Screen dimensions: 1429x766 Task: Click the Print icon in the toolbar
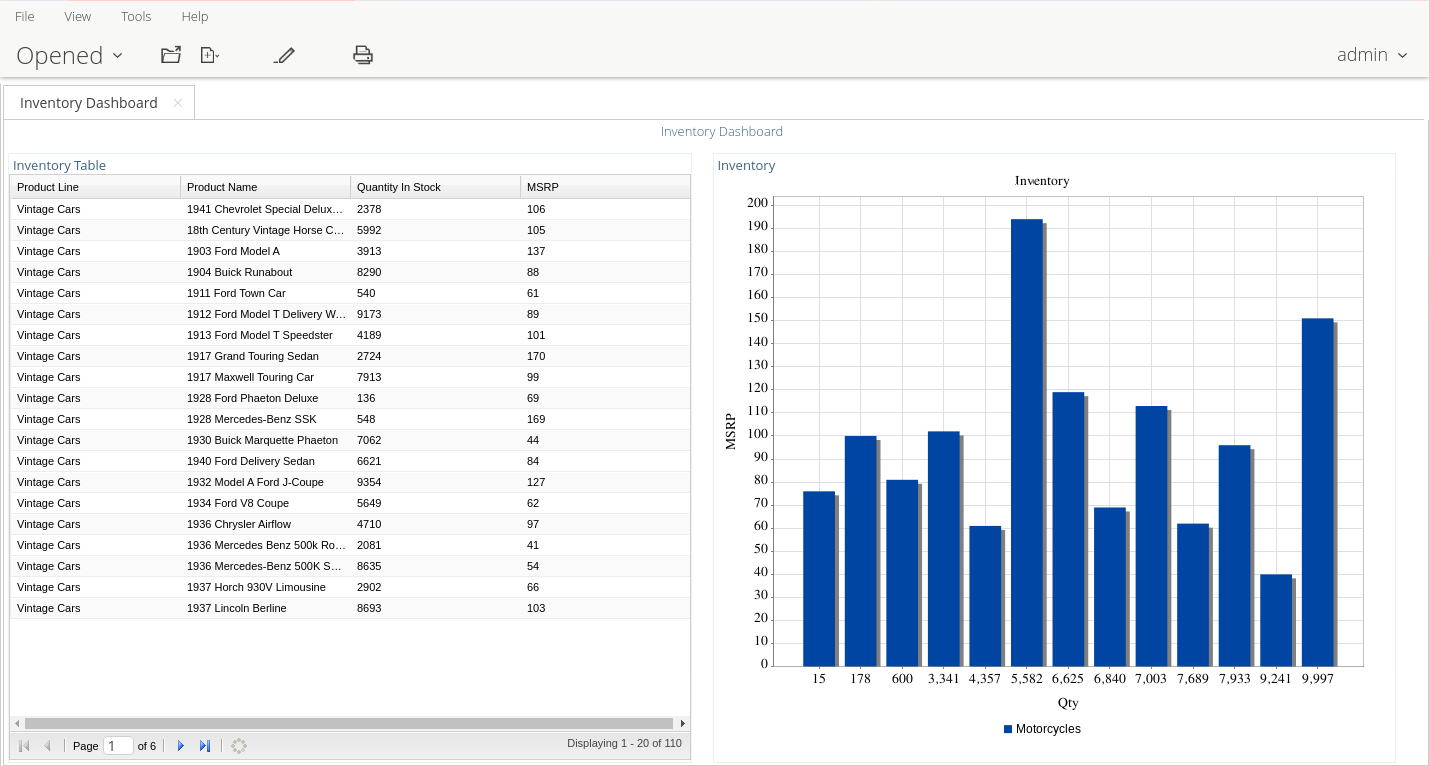(x=363, y=55)
